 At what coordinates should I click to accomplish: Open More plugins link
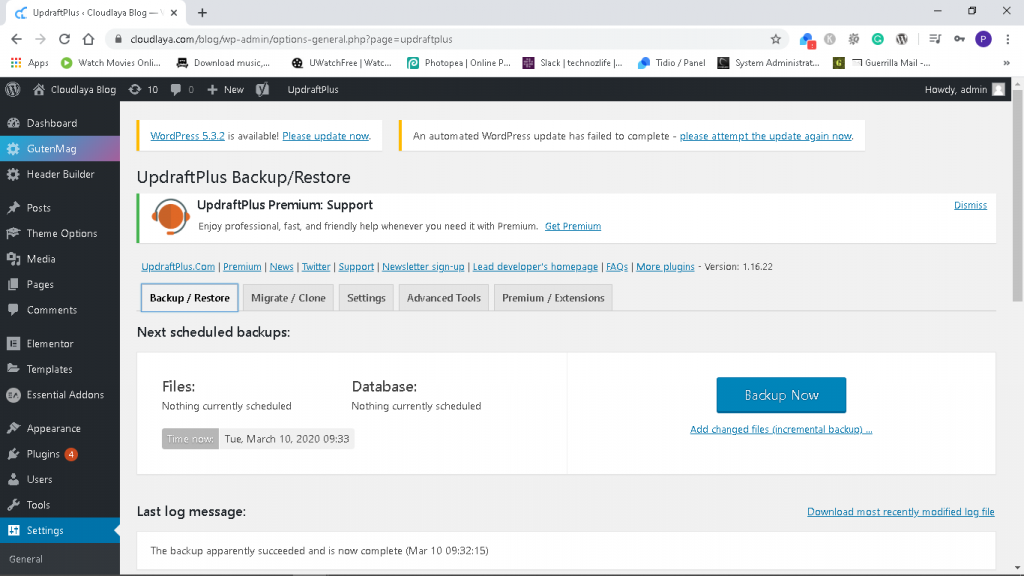(x=665, y=266)
